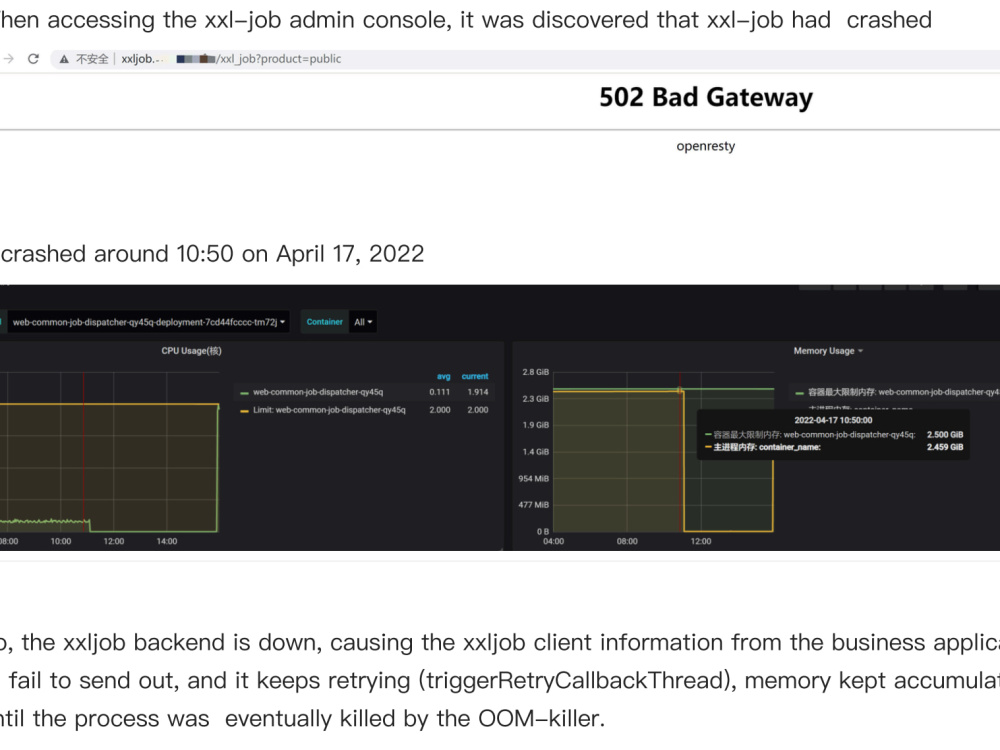Image resolution: width=1000 pixels, height=750 pixels.
Task: Click the 2.459 GiB tooltip value
Action: (x=945, y=447)
